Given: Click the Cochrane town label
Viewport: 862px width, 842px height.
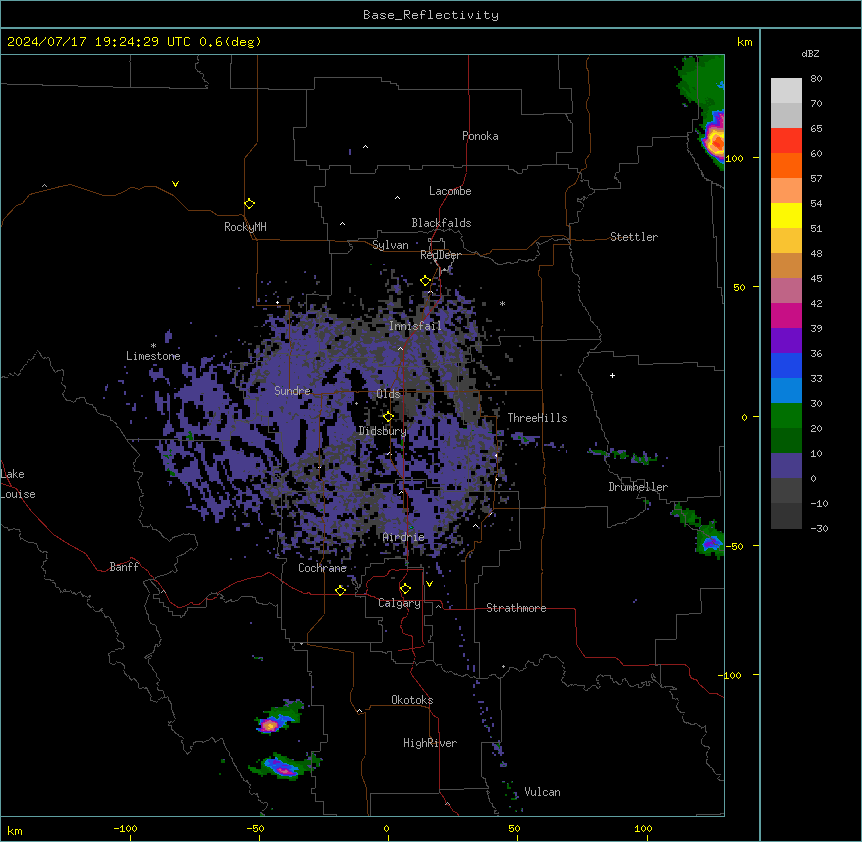Looking at the screenshot, I should click(x=322, y=568).
